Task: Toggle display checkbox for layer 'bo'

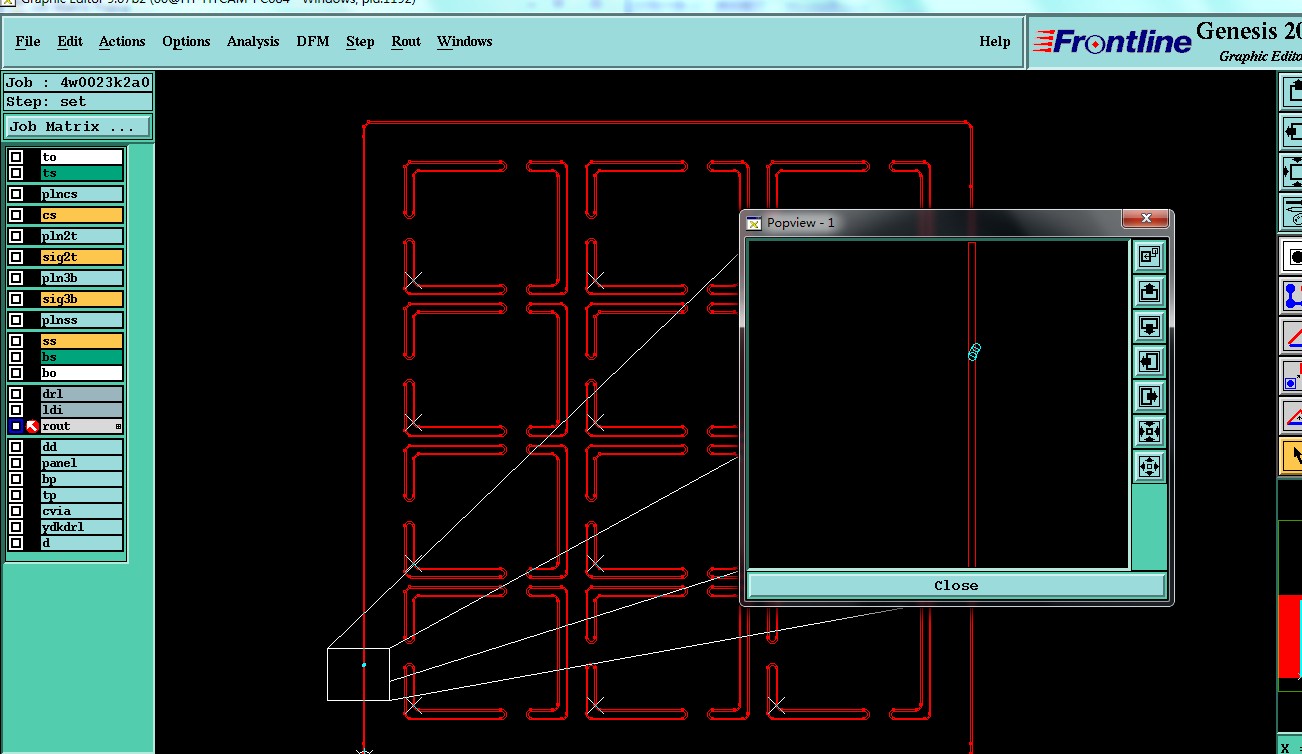Action: 16,373
